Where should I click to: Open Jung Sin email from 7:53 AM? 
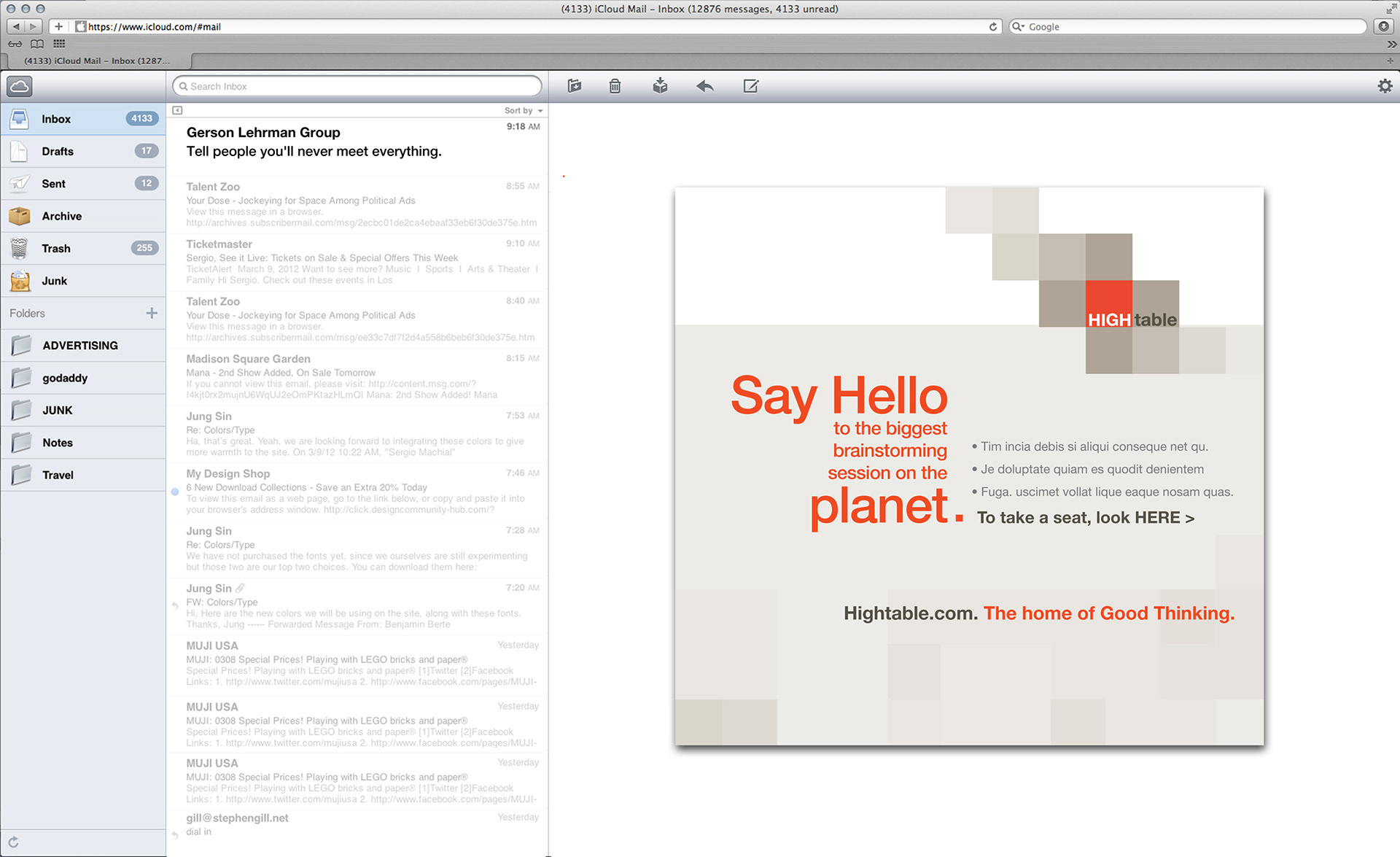[x=357, y=434]
